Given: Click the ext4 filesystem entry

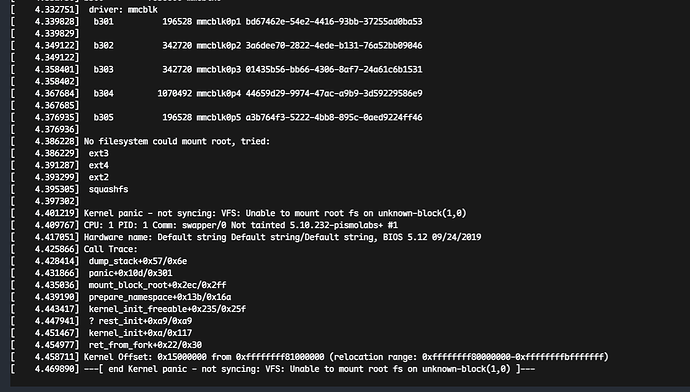Looking at the screenshot, I should [x=99, y=165].
